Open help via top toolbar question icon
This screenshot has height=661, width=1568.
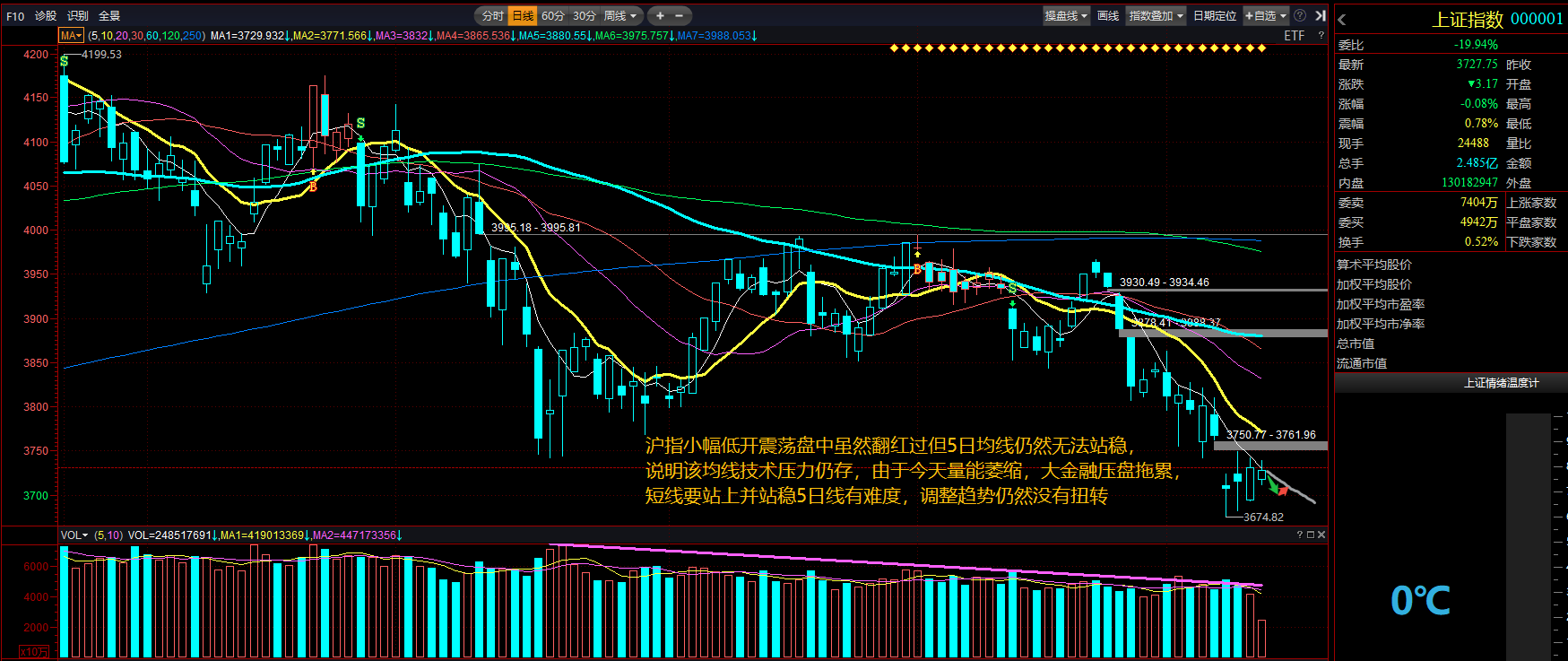[x=1300, y=16]
